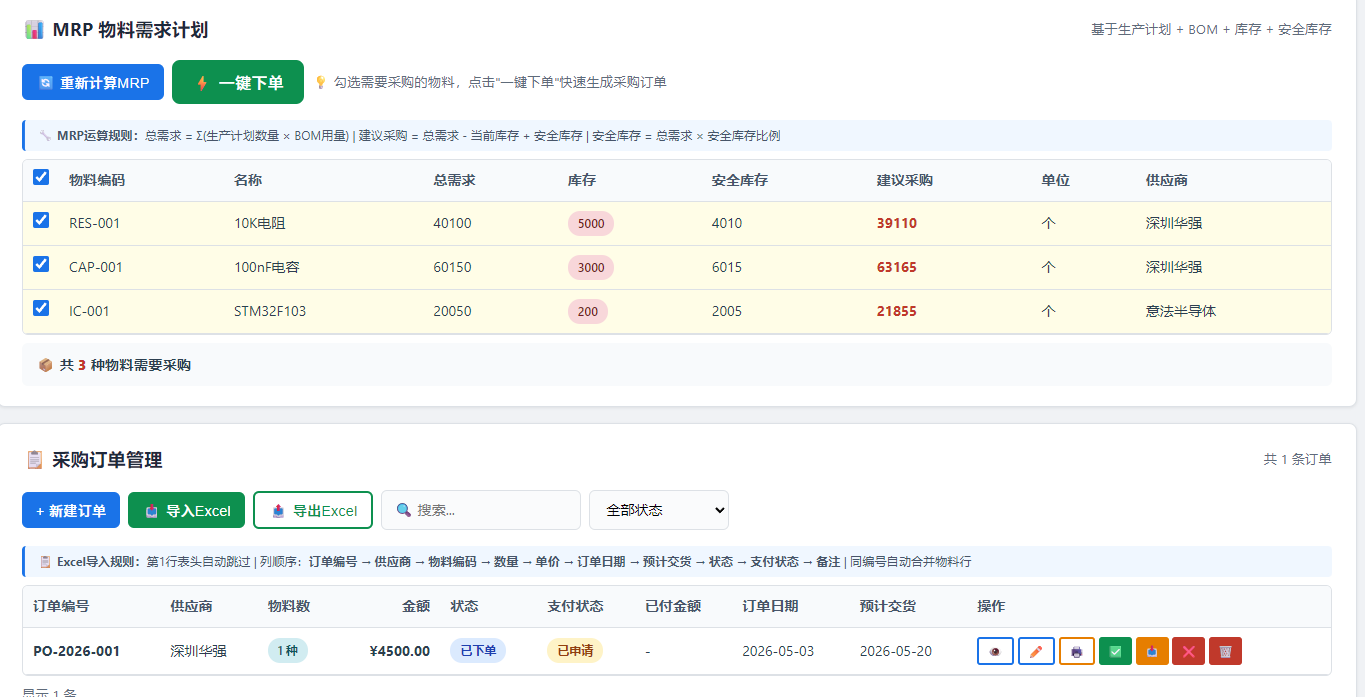Click 重新计算MRP button
The width and height of the screenshot is (1365, 697).
[93, 83]
